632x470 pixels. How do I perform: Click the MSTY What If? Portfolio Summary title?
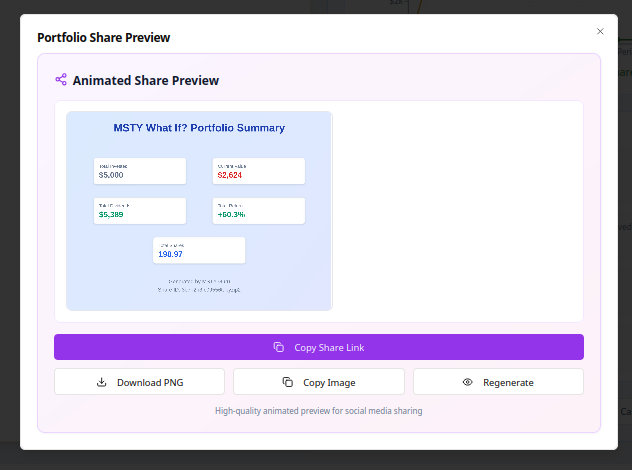click(x=199, y=128)
